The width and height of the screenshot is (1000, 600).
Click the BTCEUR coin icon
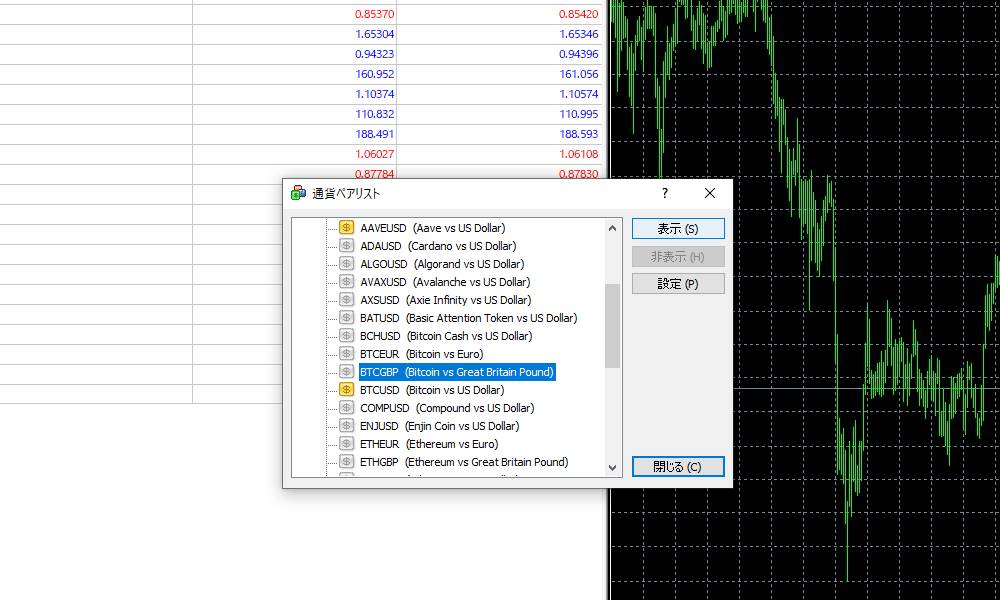tap(346, 353)
